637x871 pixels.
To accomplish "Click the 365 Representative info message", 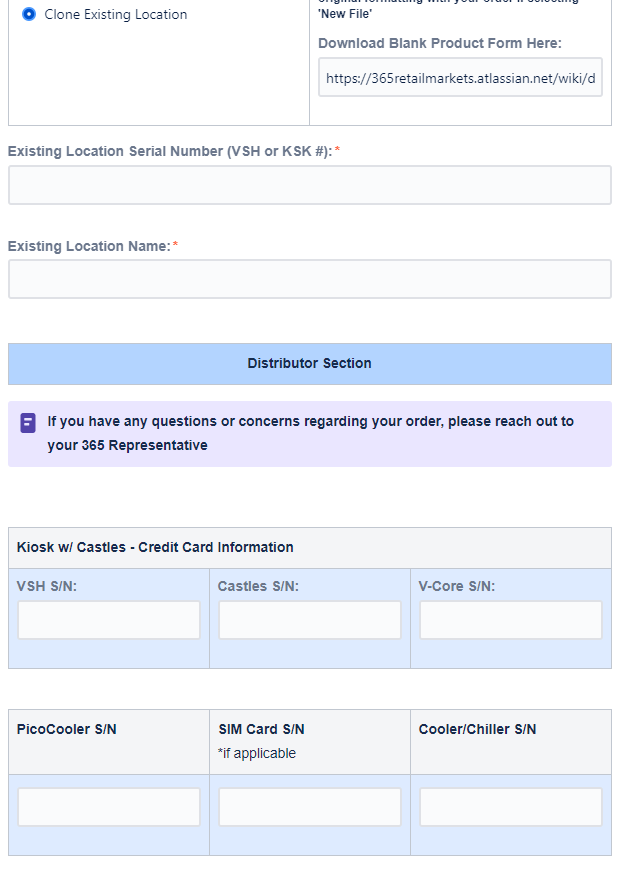I will click(310, 433).
